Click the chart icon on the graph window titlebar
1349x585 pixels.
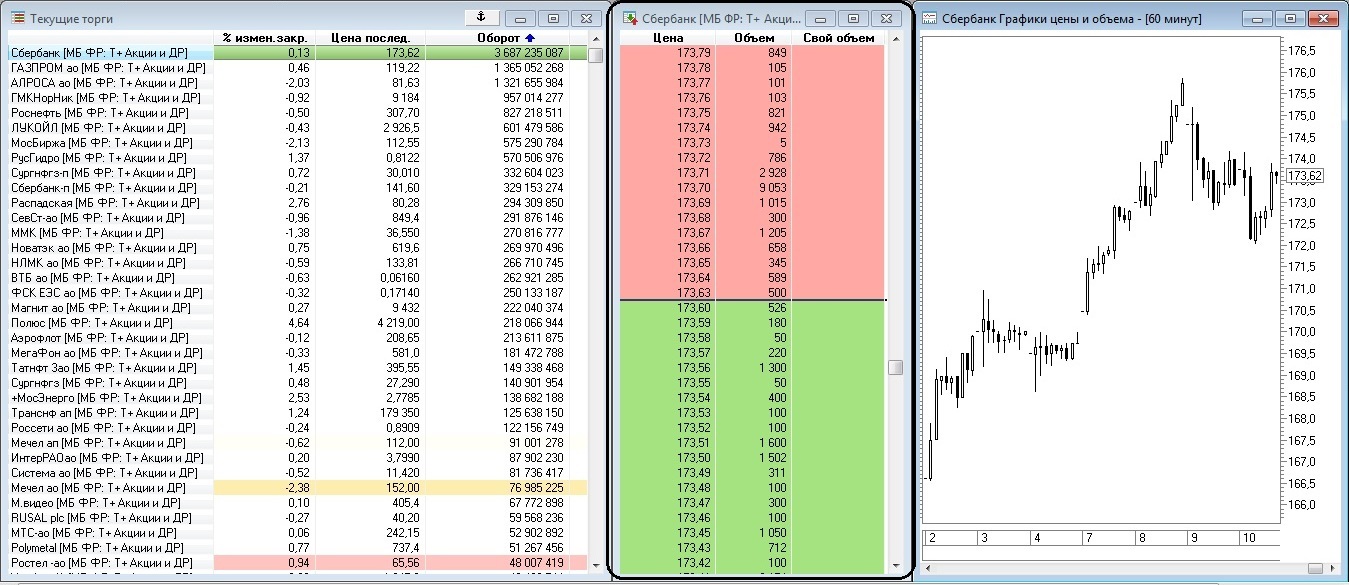926,17
